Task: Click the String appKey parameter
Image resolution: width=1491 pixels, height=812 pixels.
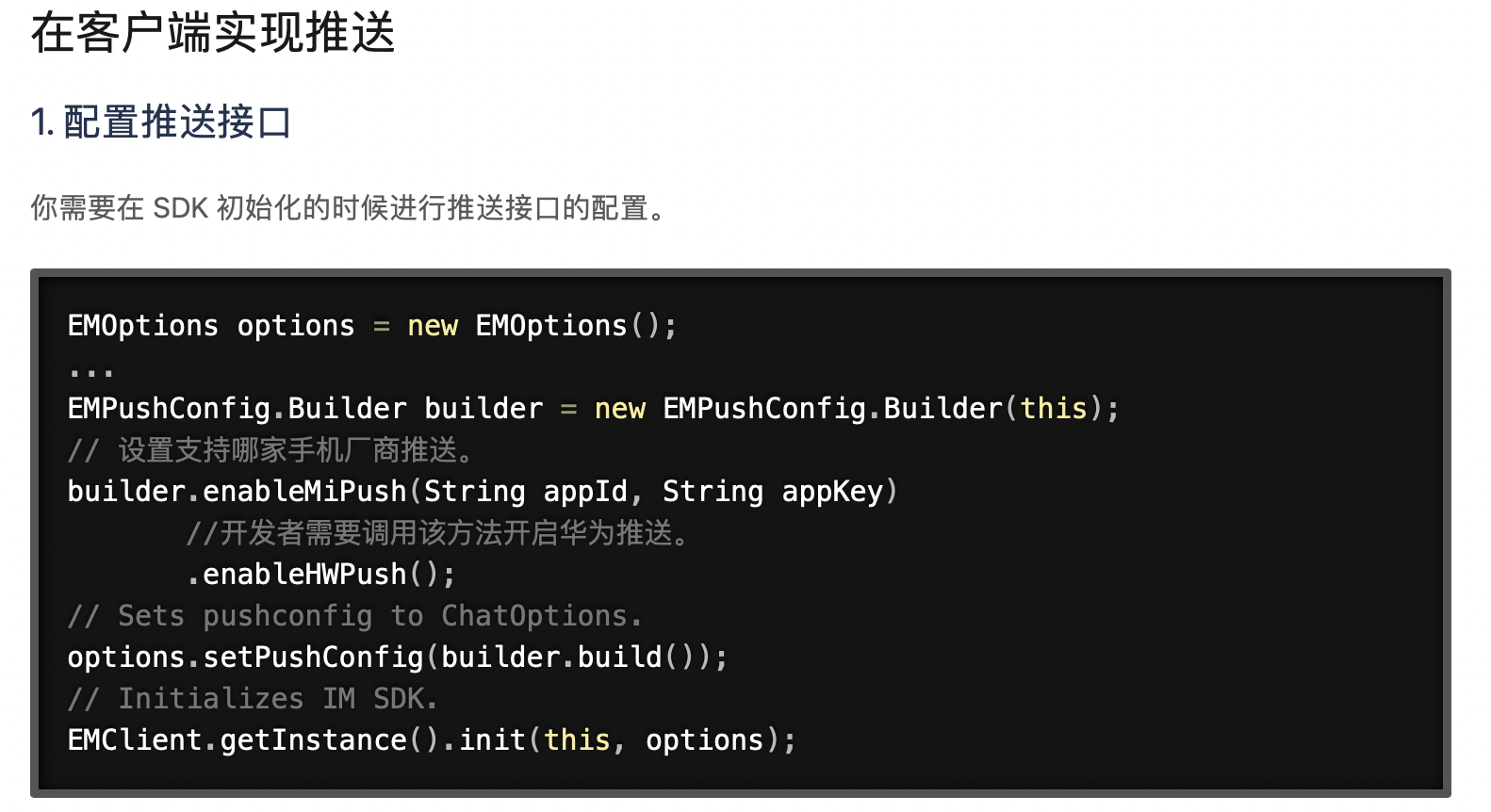Action: pyautogui.click(x=772, y=492)
